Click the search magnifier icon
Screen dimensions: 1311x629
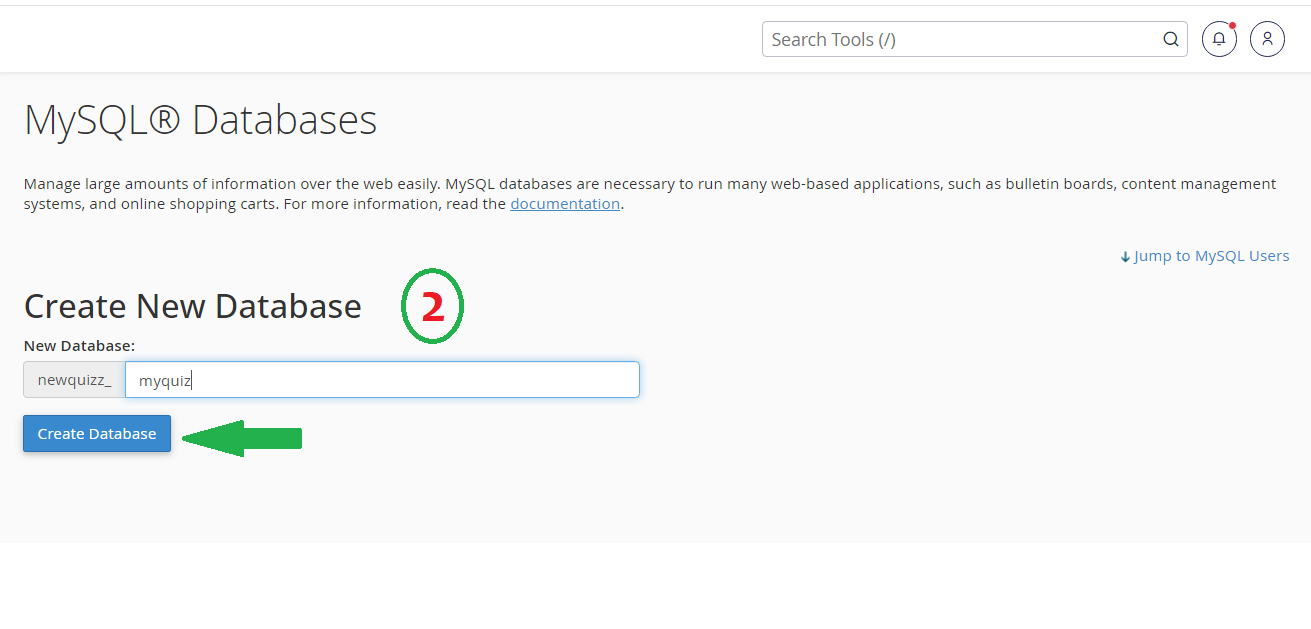1171,39
